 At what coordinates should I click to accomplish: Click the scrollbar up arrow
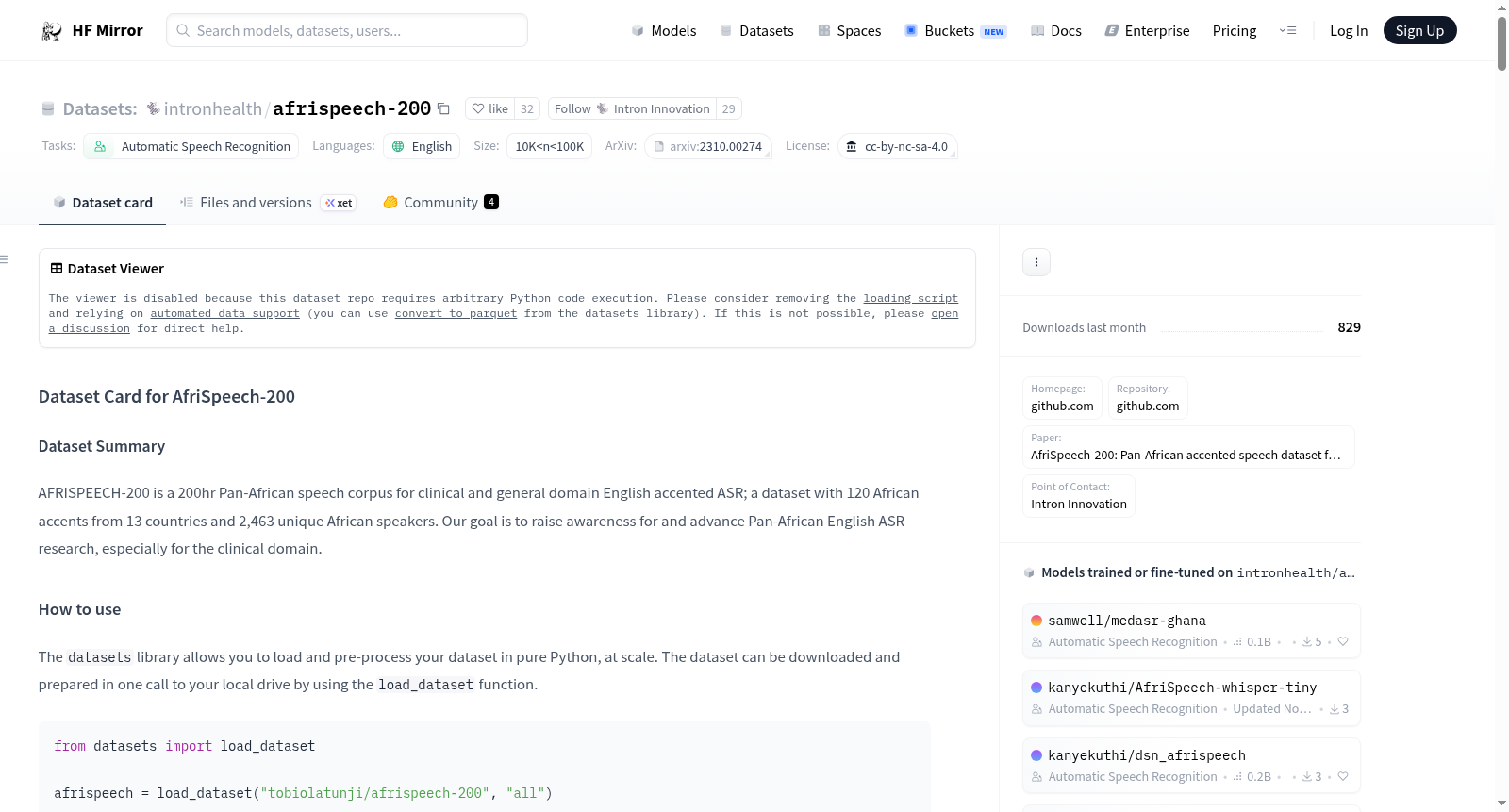pos(1501,8)
